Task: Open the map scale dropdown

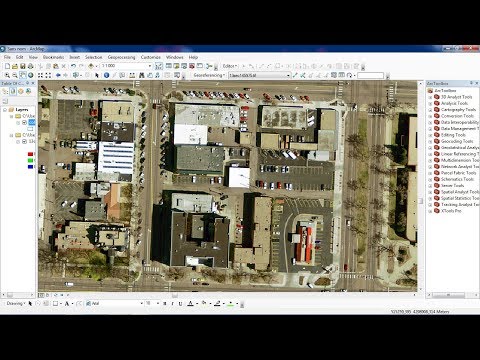Action: (150, 66)
